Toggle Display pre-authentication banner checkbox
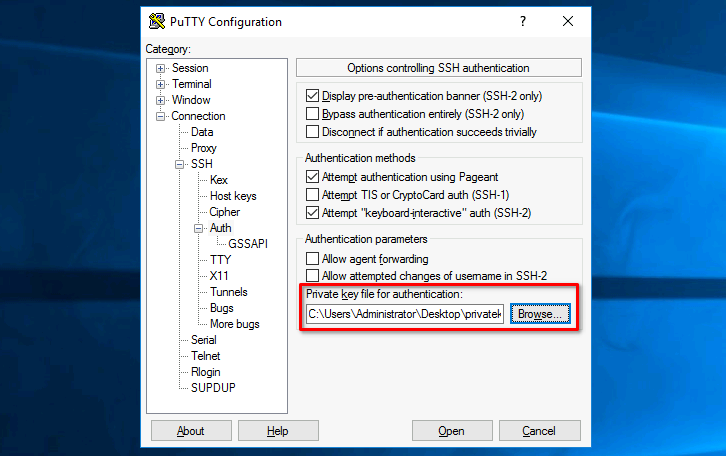Viewport: 726px width, 456px height. (313, 96)
